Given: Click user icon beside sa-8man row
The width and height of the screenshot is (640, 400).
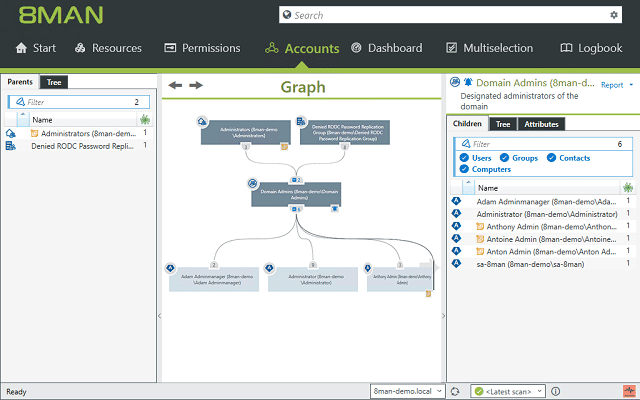Looking at the screenshot, I should pyautogui.click(x=456, y=264).
